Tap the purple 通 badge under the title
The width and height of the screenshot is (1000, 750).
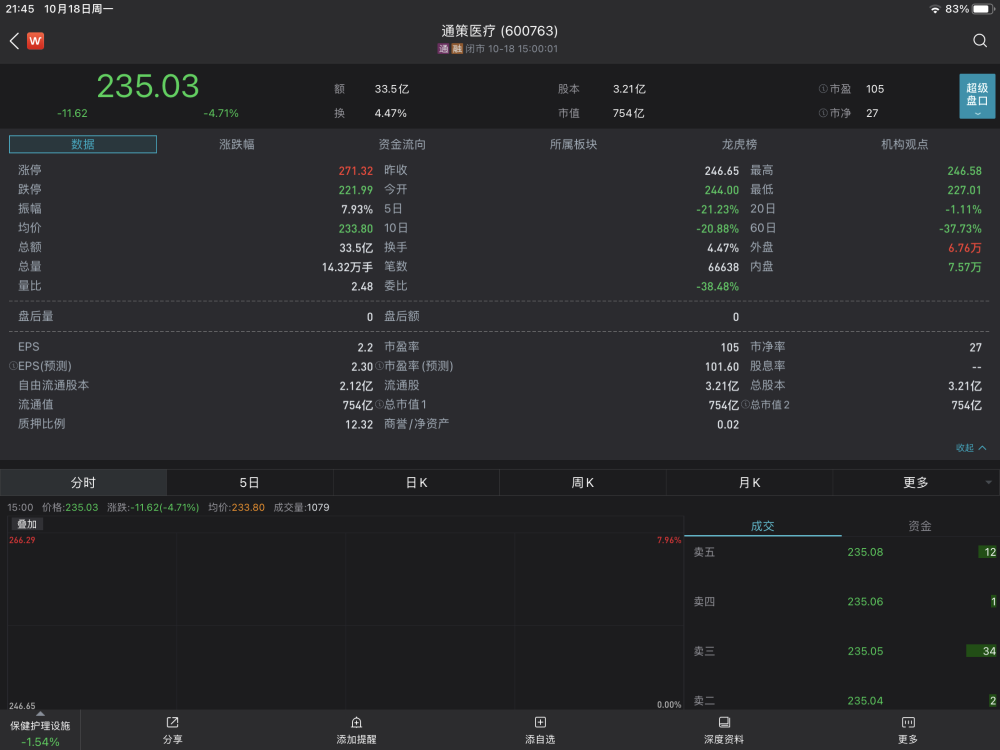coord(443,48)
